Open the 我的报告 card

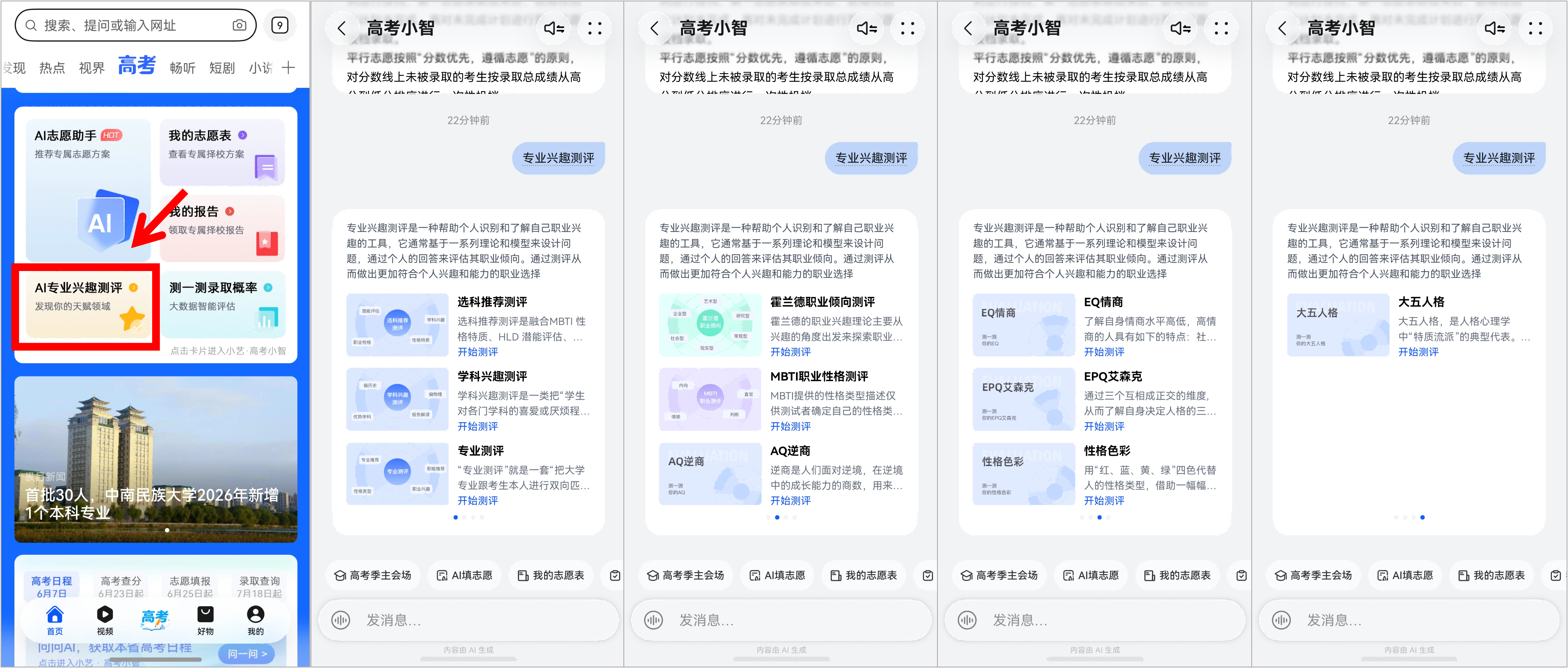pyautogui.click(x=222, y=228)
